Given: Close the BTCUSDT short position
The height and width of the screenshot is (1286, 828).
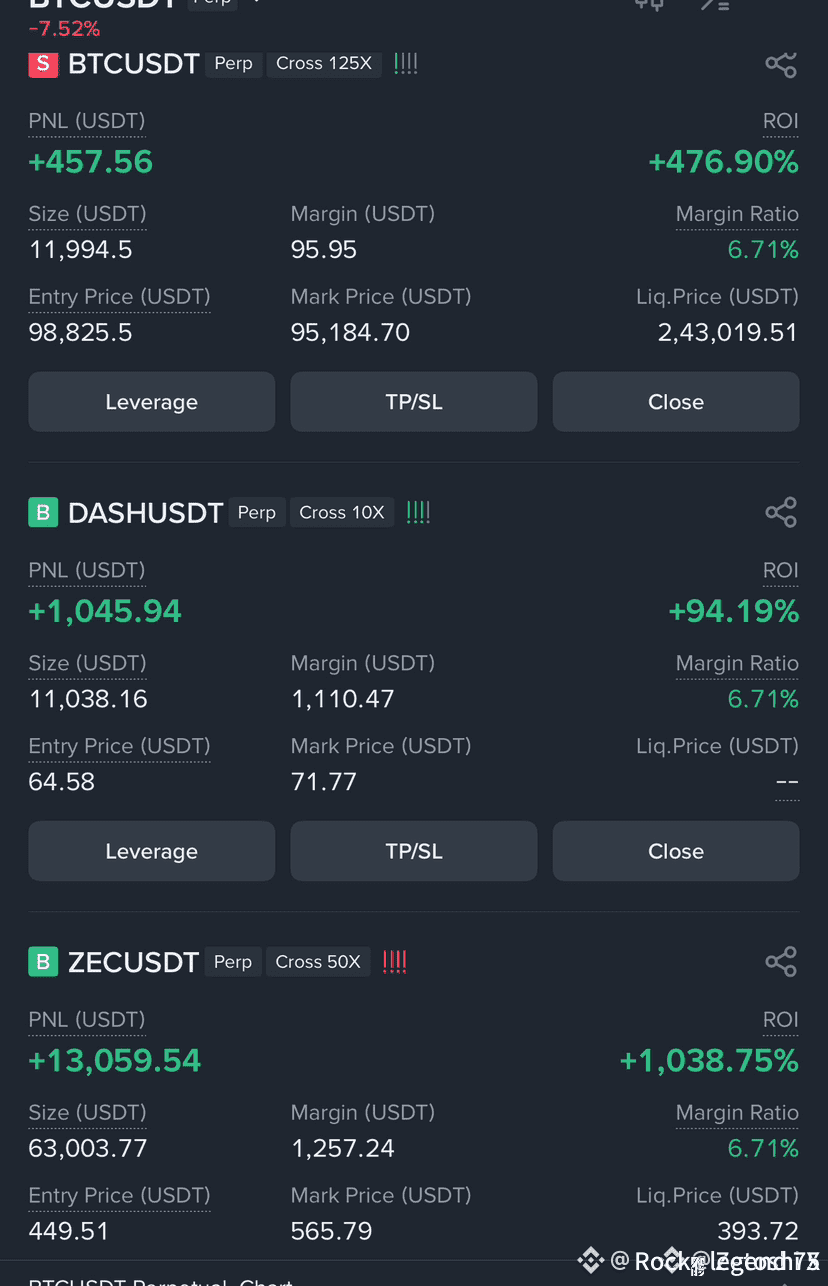Looking at the screenshot, I should click(x=676, y=402).
